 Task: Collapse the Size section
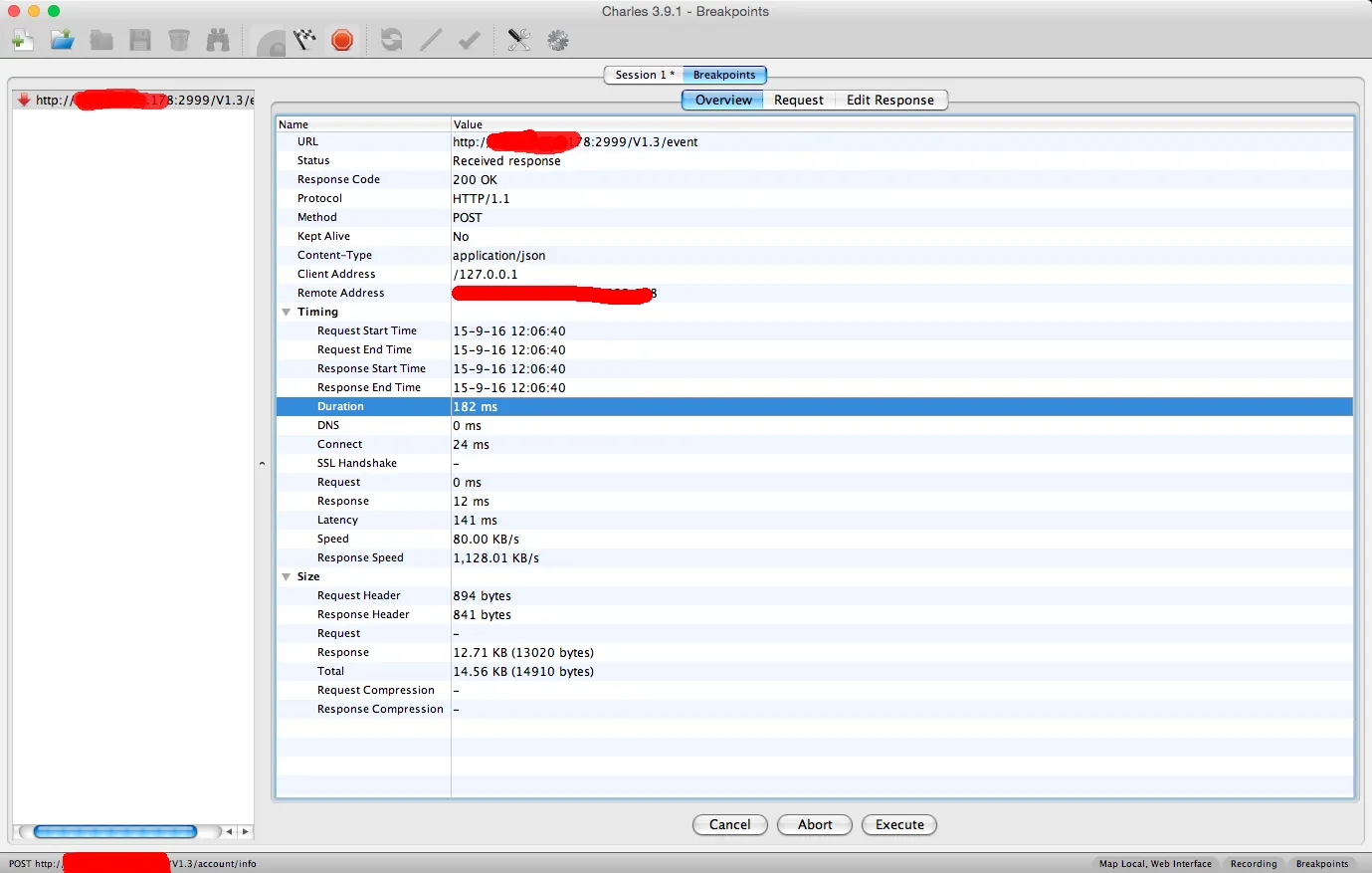tap(287, 577)
